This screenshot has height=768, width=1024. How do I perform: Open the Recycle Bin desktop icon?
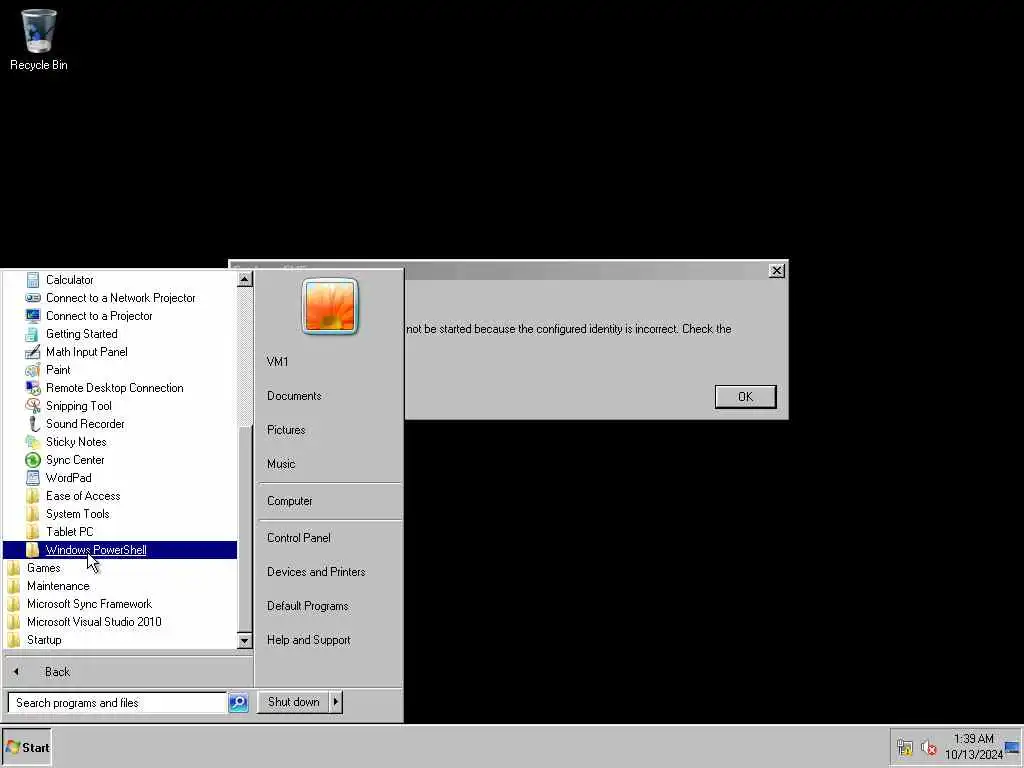tap(39, 39)
